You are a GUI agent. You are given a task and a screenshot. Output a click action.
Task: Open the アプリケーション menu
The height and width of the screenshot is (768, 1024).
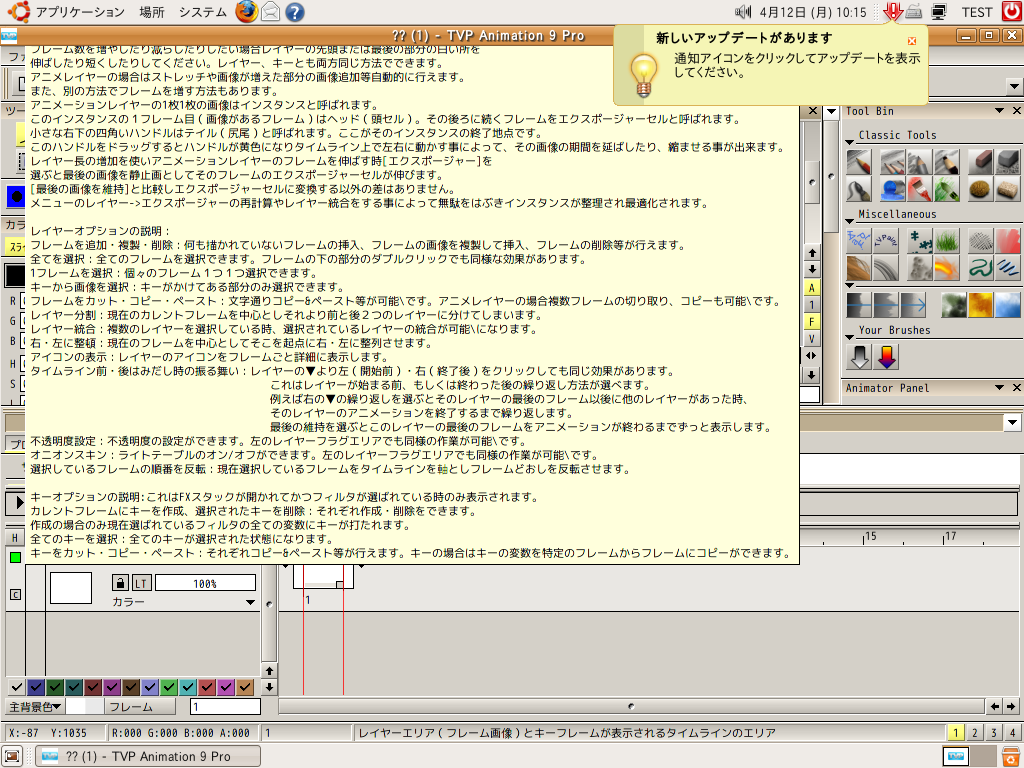[x=80, y=12]
